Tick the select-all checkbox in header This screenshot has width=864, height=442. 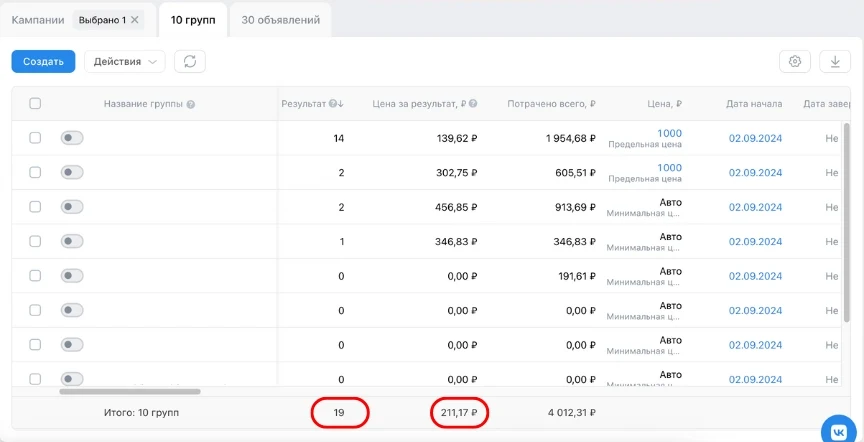35,104
